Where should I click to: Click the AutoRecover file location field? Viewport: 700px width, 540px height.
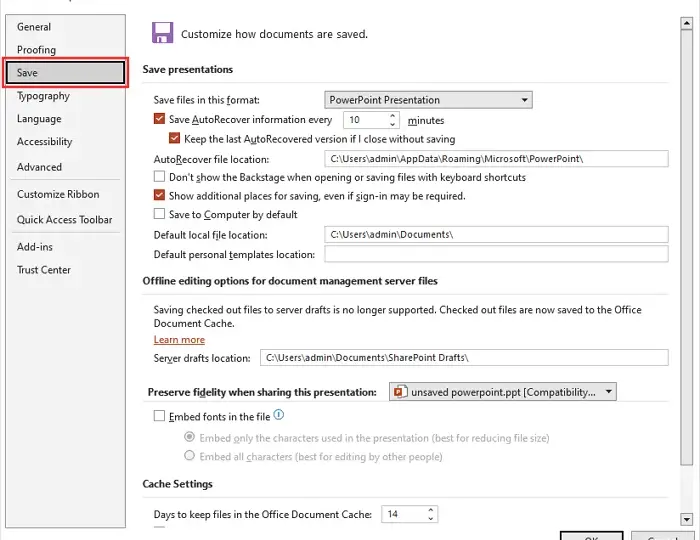click(x=496, y=159)
